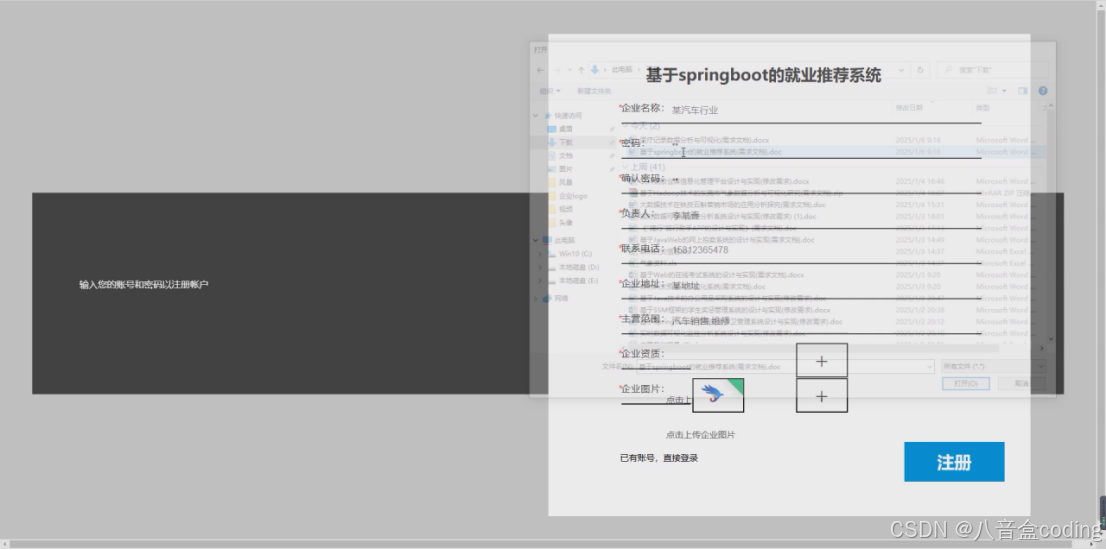
Task: Open the 企业logo folder in sidebar
Action: pos(569,196)
